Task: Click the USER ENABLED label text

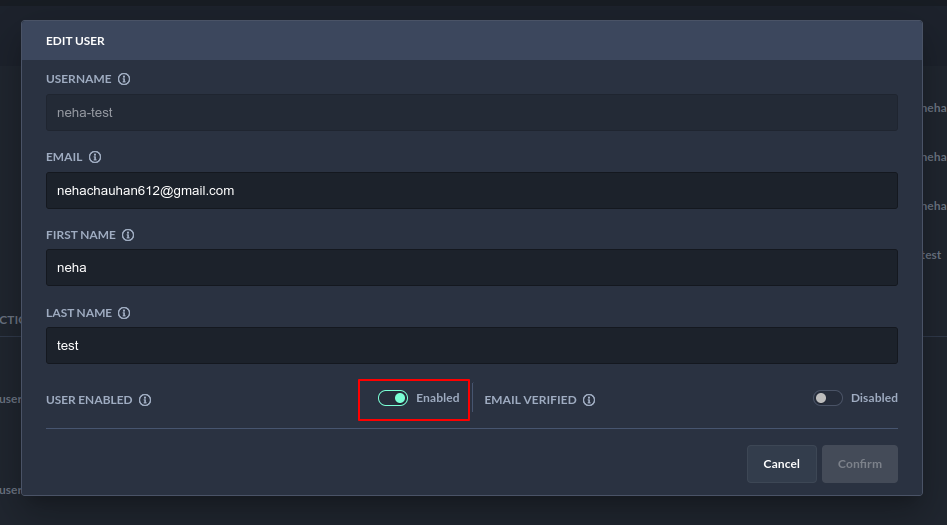Action: click(x=89, y=400)
